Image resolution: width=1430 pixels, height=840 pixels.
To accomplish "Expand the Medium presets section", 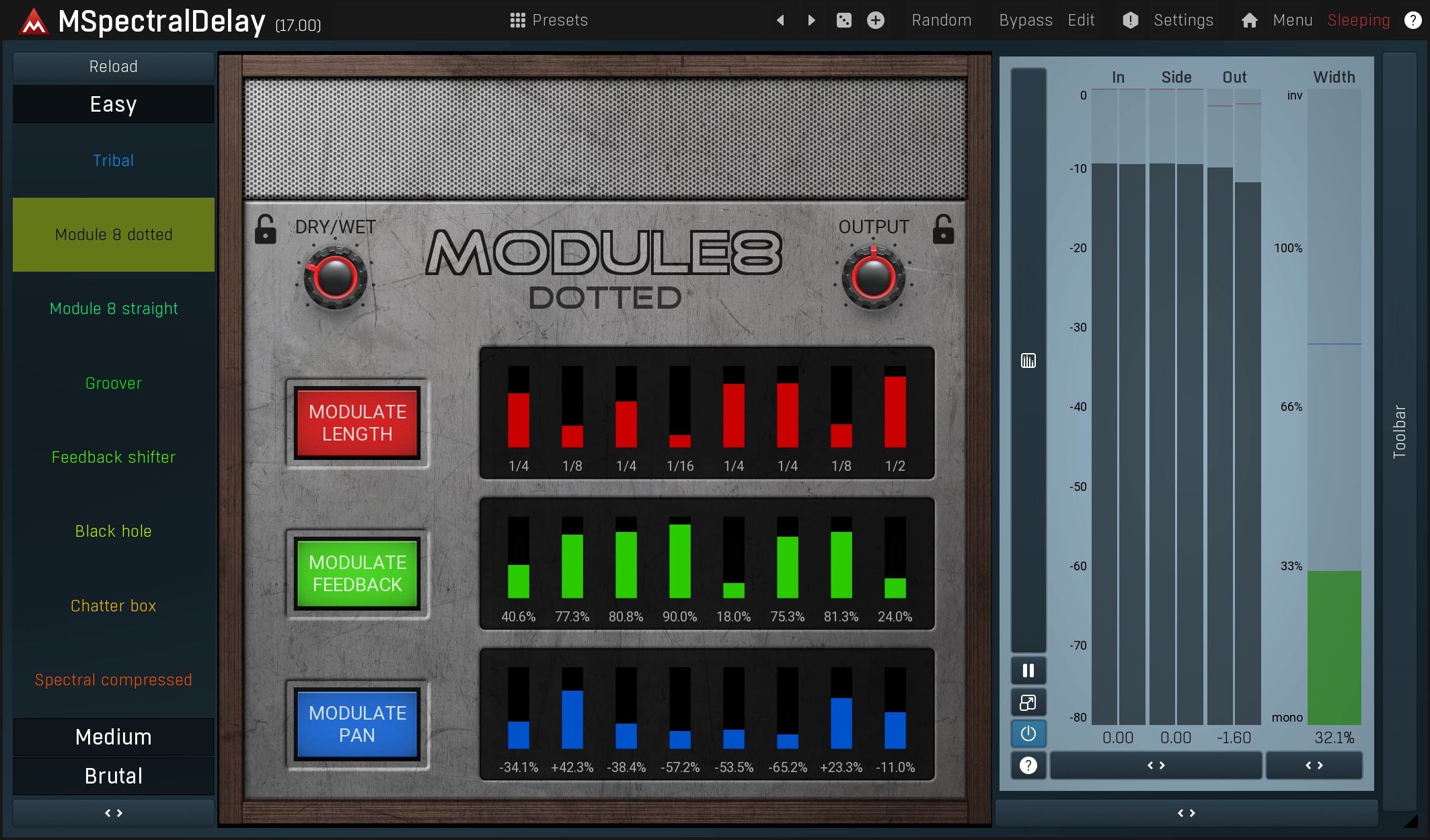I will click(x=113, y=737).
